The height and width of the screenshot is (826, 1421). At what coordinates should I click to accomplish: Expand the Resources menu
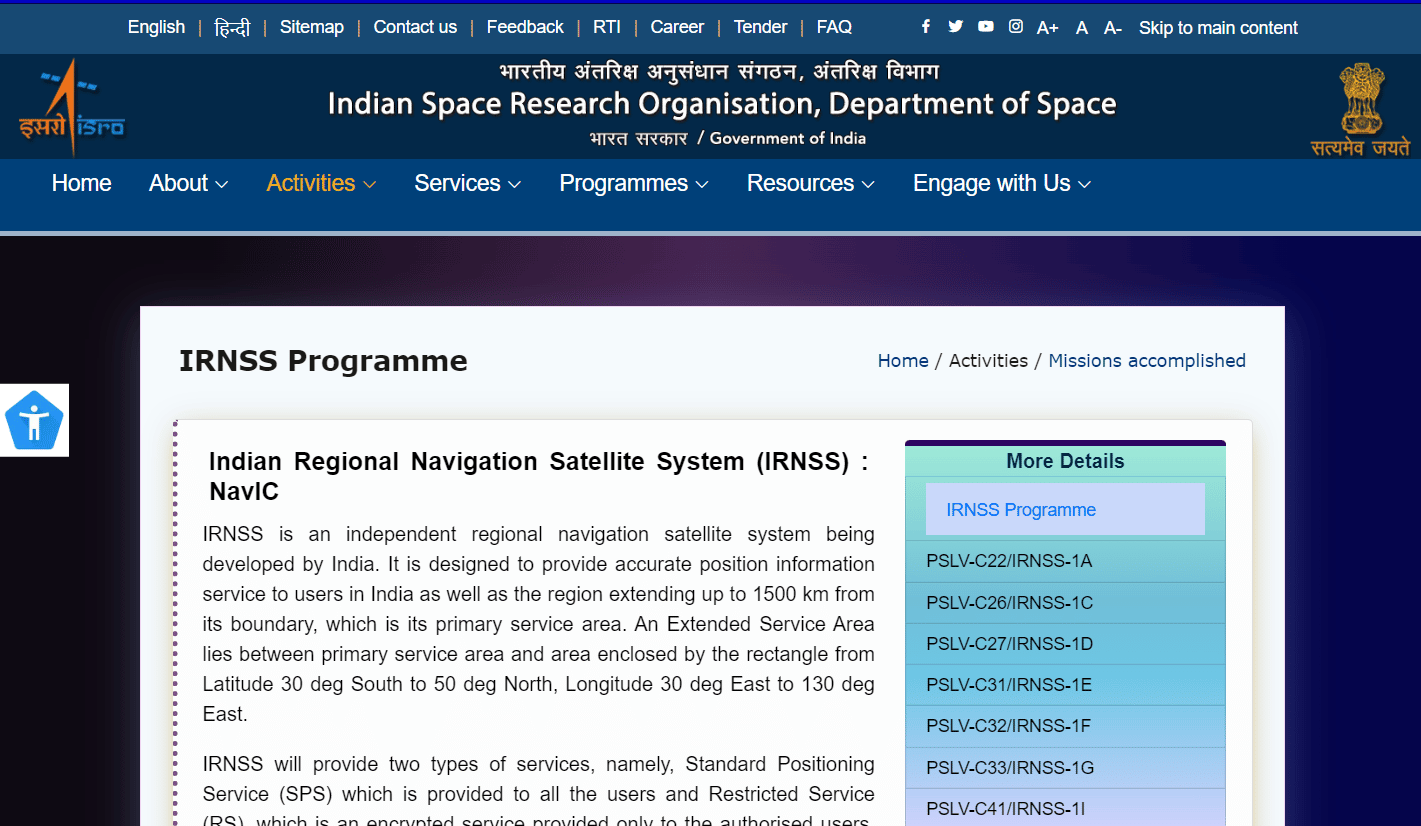point(811,184)
